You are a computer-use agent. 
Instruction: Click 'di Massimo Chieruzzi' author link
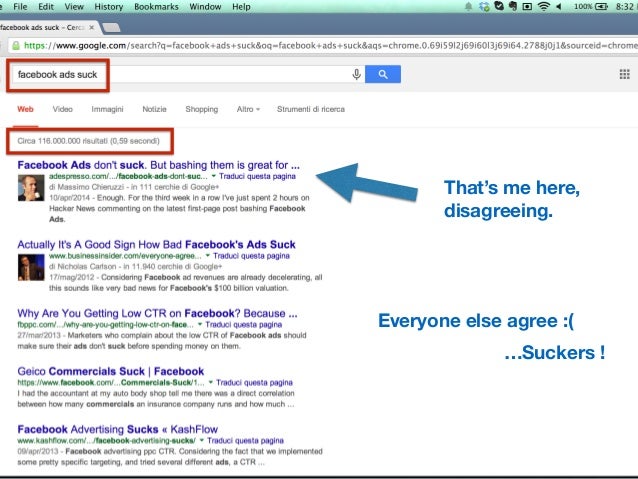click(86, 187)
